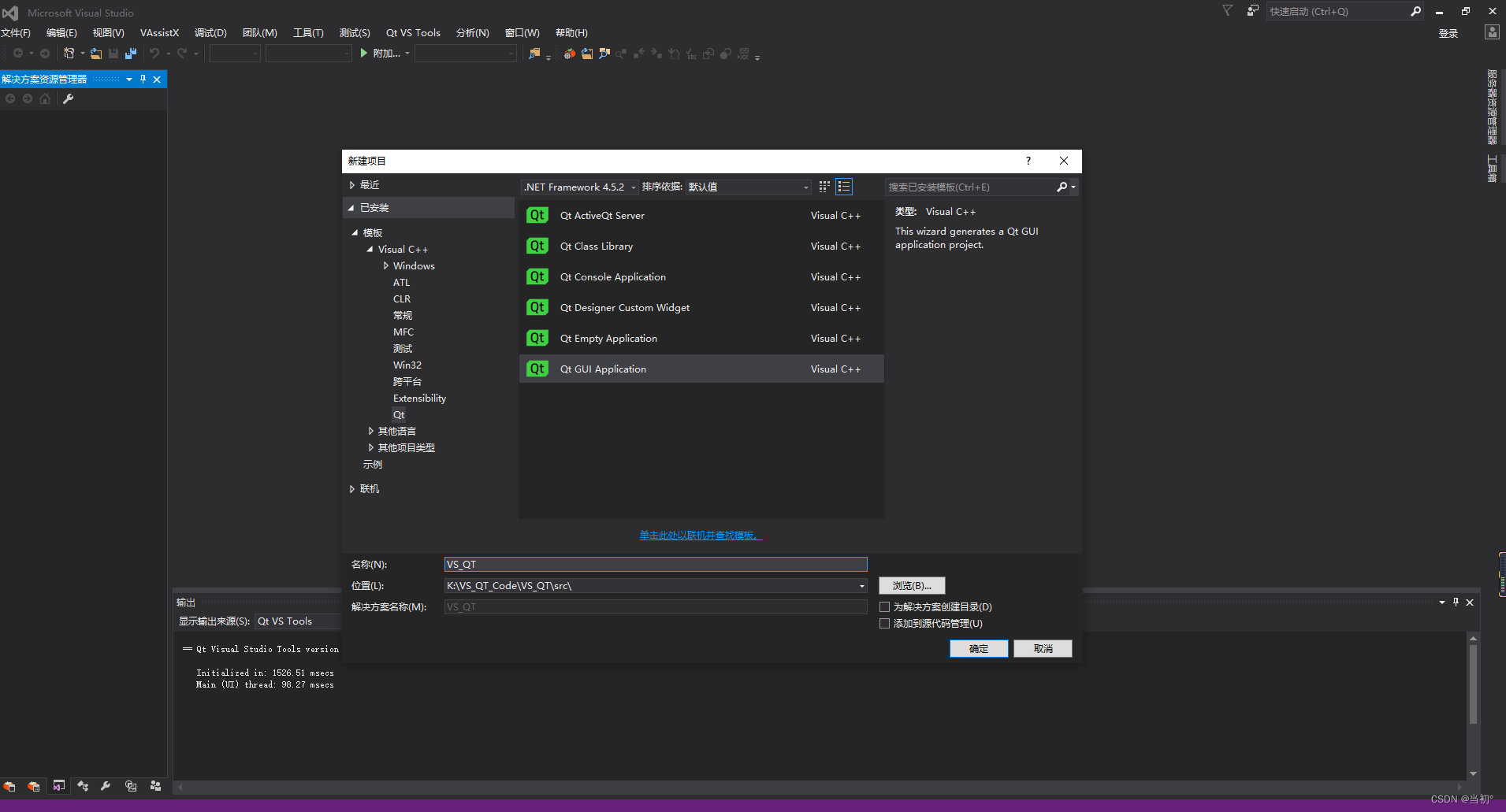This screenshot has height=812, width=1506.
Task: Click the Home icon in Solution Explorer
Action: point(45,98)
